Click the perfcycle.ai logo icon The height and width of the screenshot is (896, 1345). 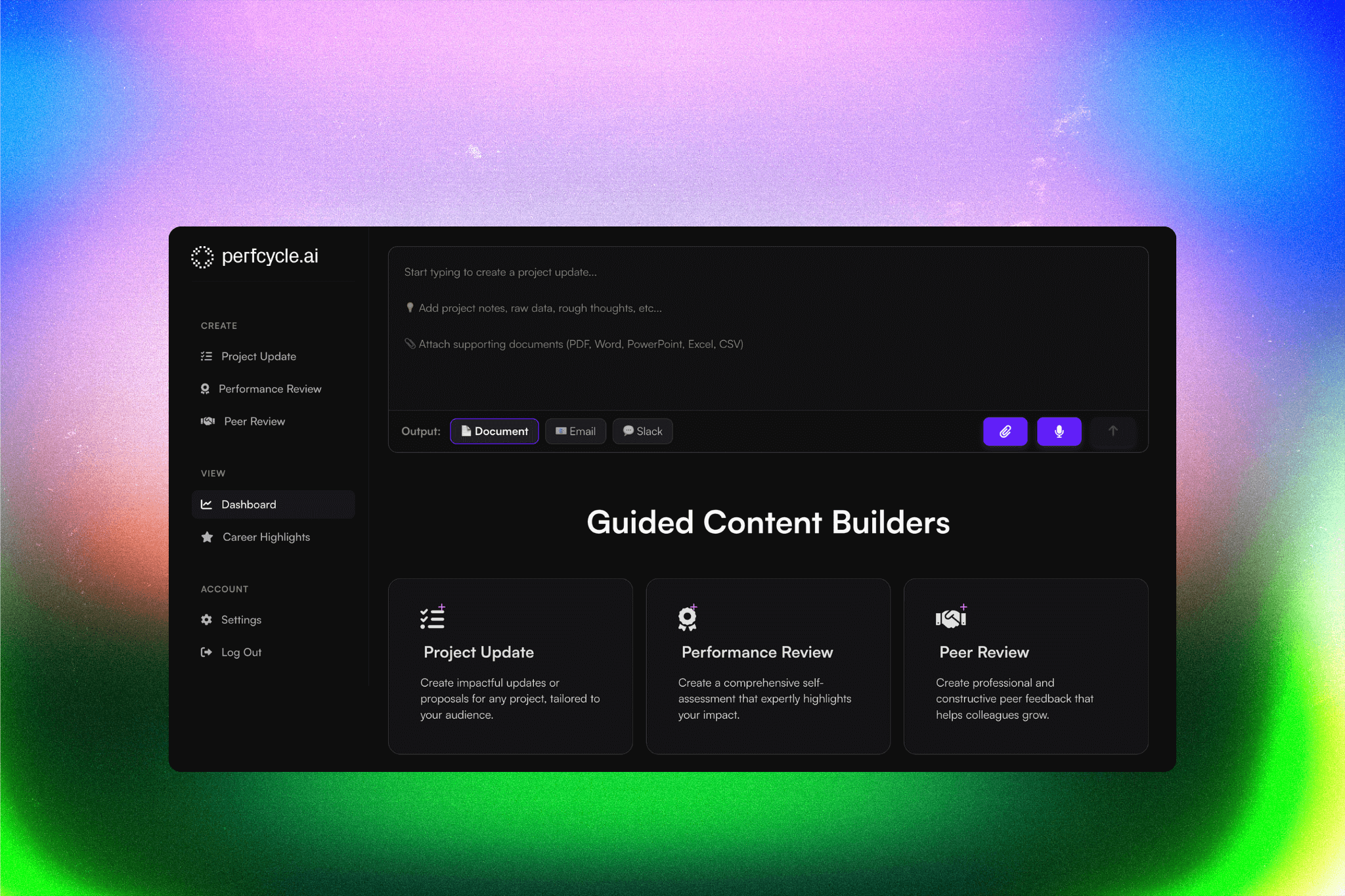pyautogui.click(x=202, y=257)
